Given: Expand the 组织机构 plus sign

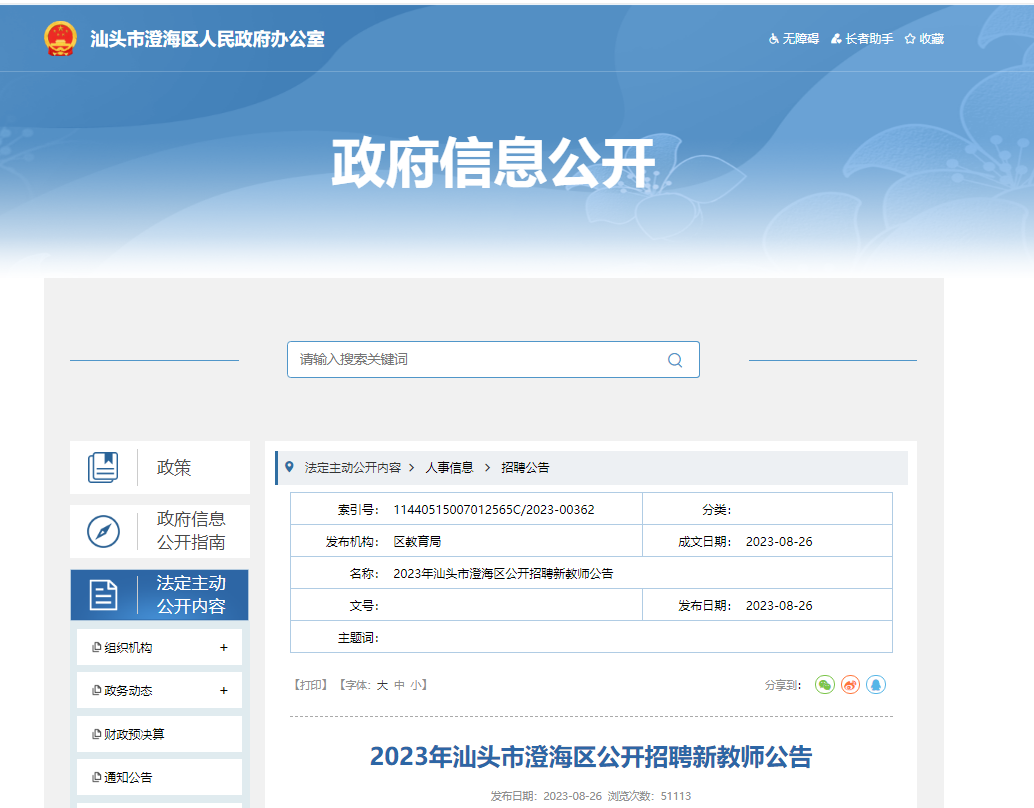Looking at the screenshot, I should pos(224,648).
